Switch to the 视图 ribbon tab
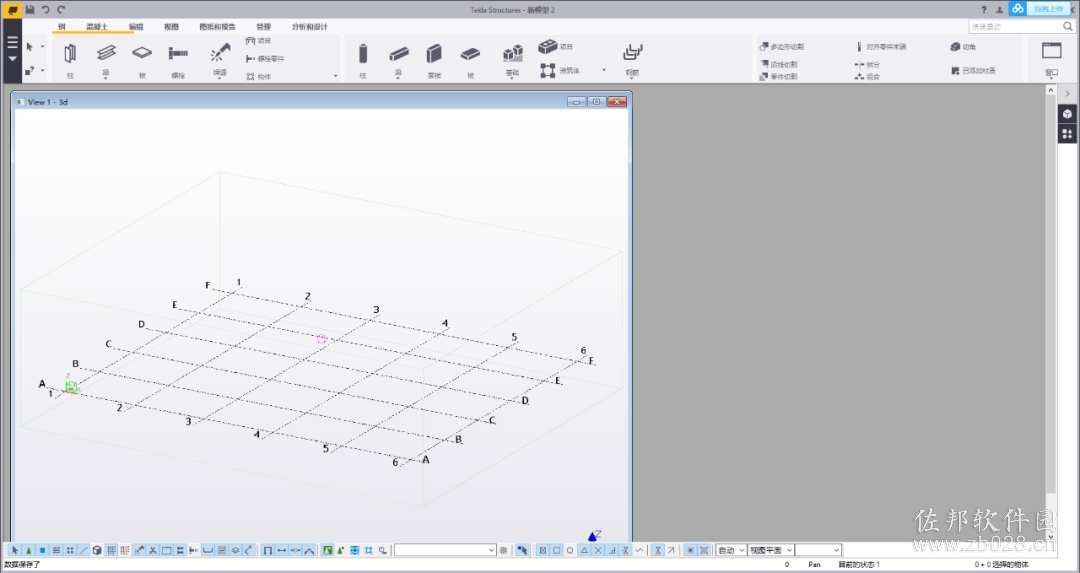 coord(172,27)
